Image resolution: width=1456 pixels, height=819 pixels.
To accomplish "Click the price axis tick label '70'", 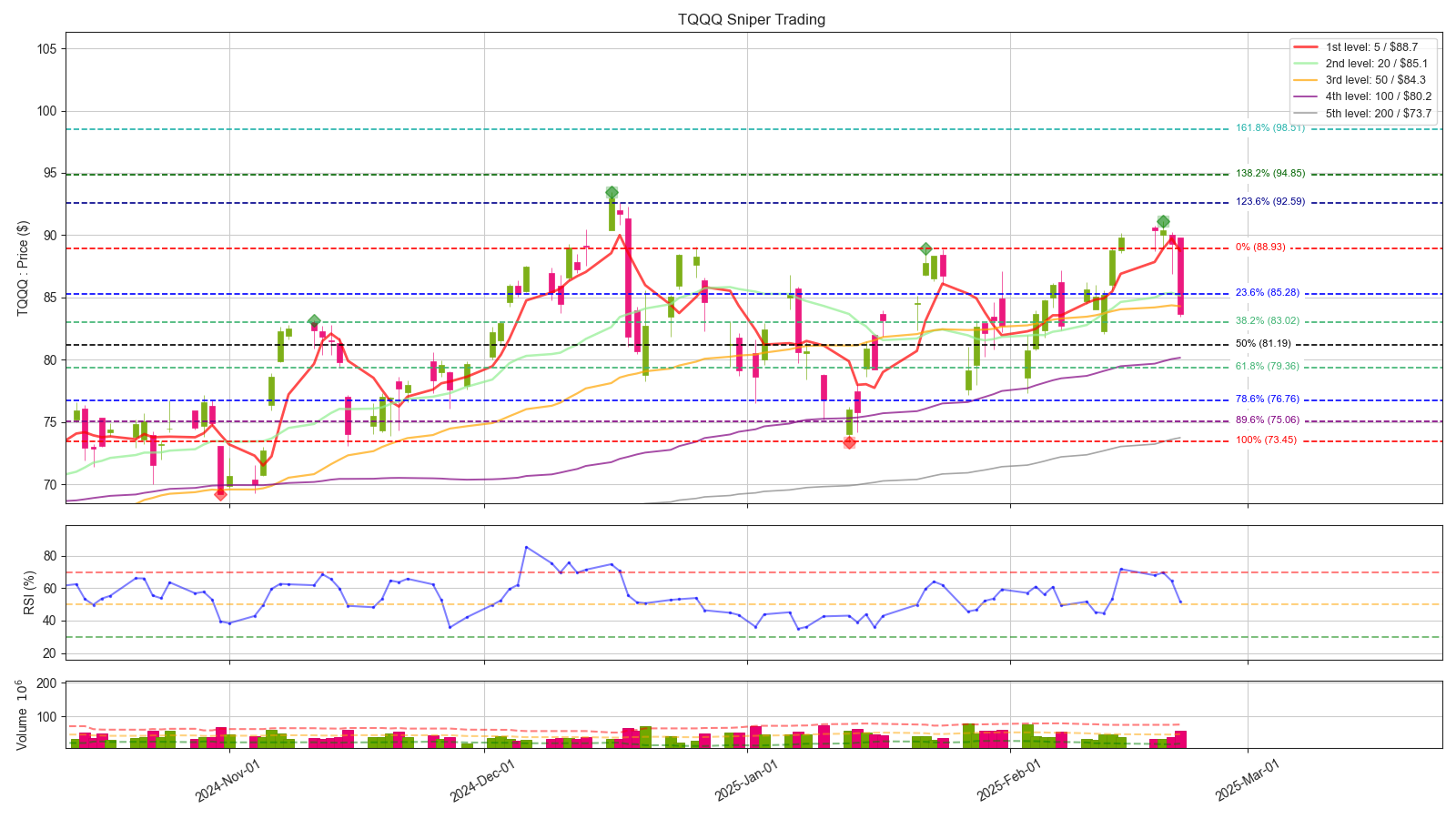I will point(49,485).
